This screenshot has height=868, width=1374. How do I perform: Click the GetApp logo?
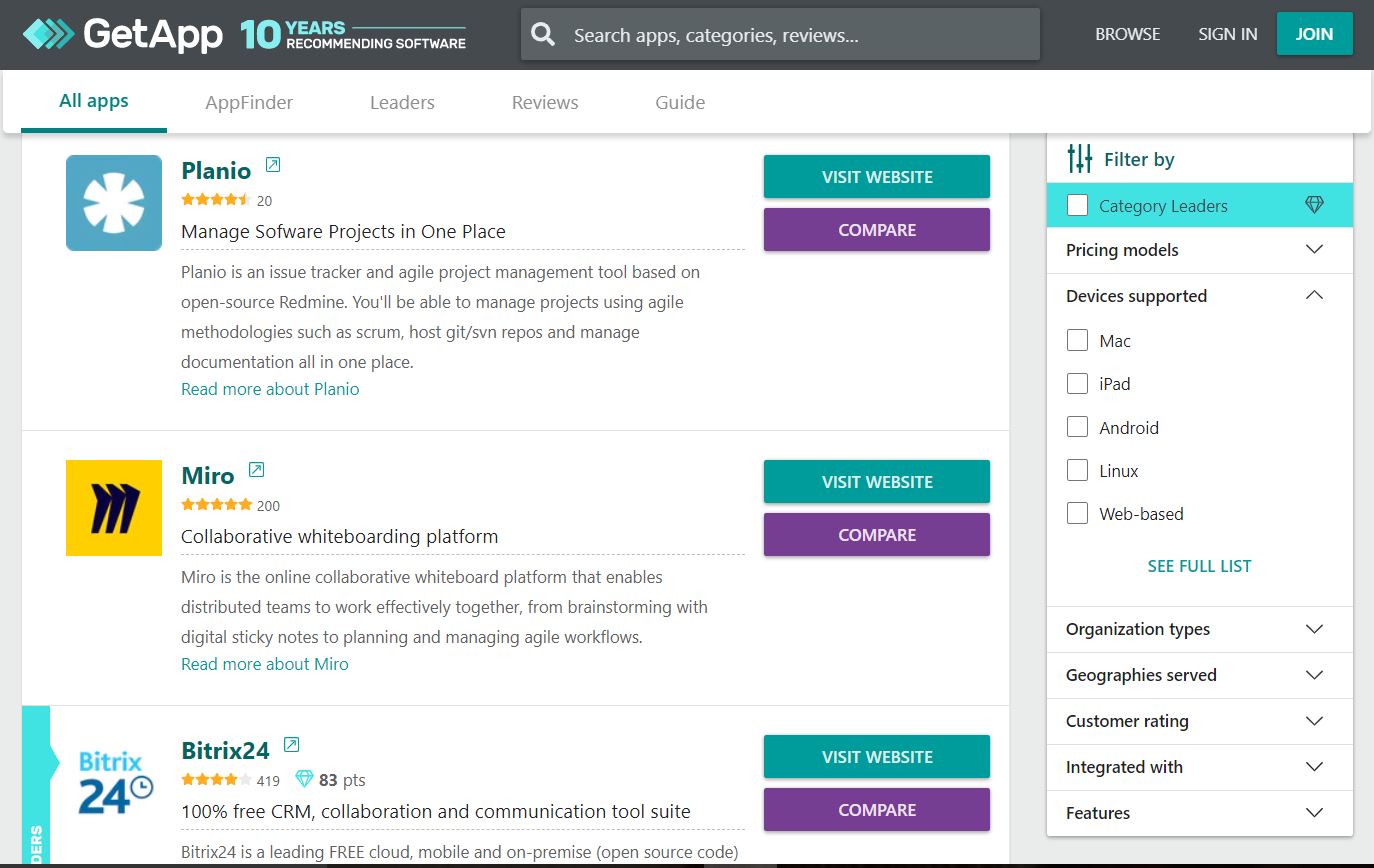(x=123, y=35)
